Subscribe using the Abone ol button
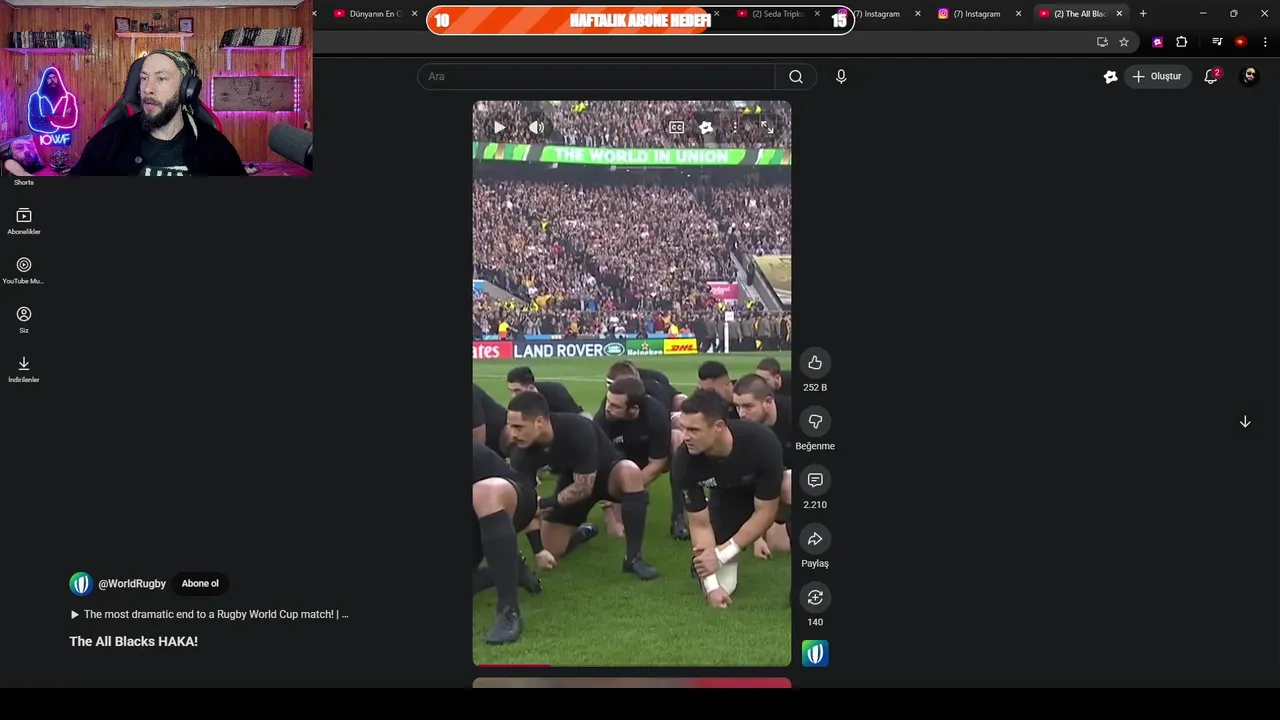The width and height of the screenshot is (1280, 720). (x=200, y=584)
